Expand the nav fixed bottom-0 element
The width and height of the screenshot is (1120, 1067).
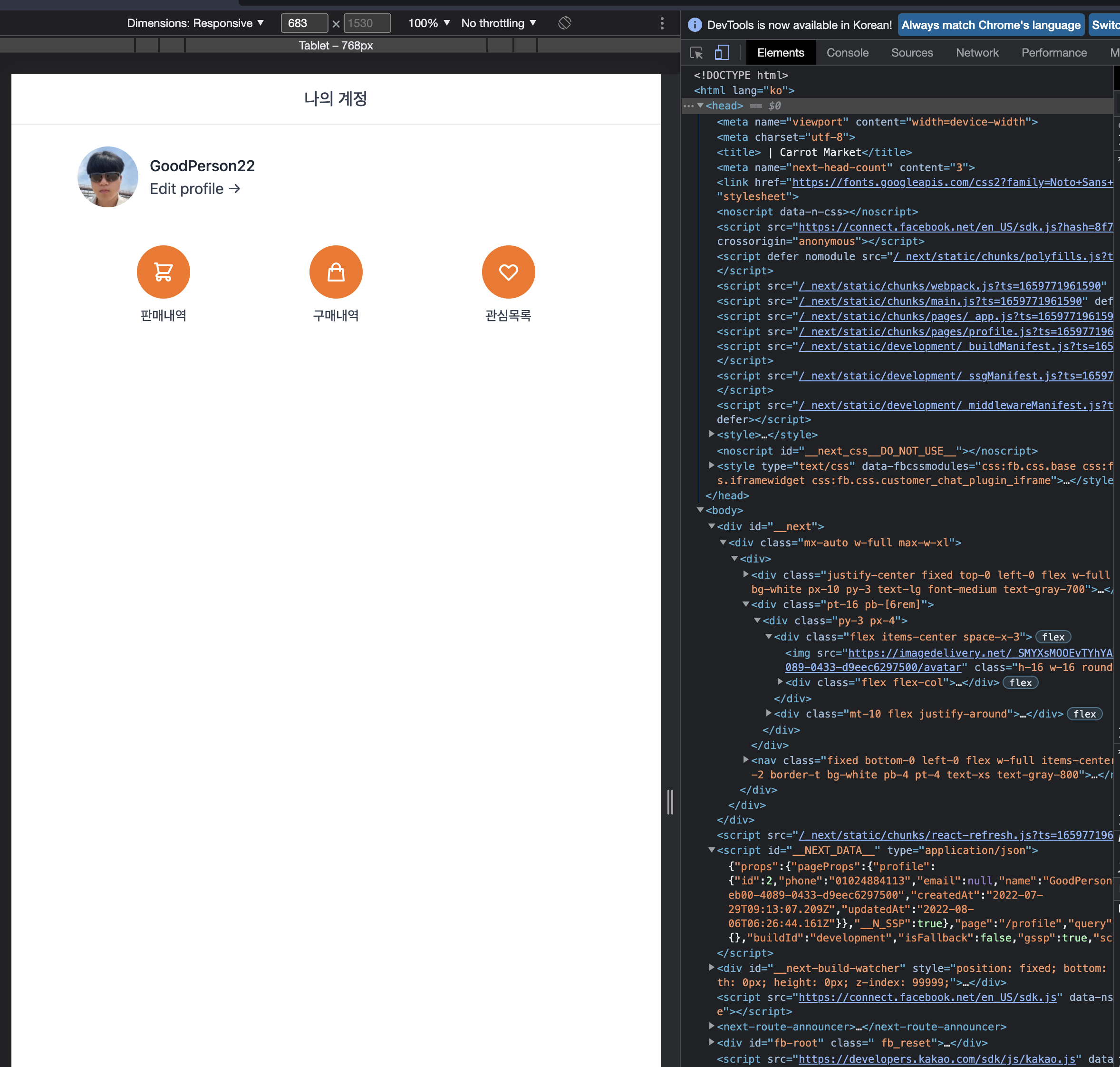746,760
